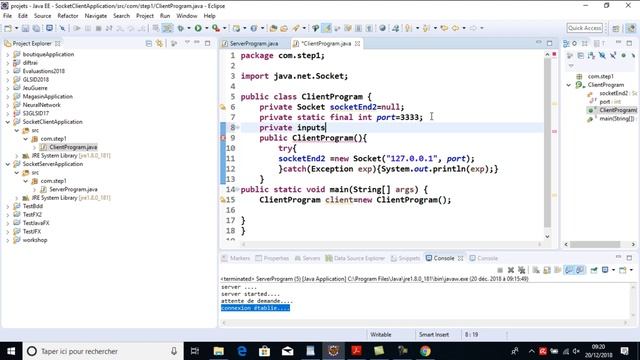Click the Outline view horizontal scrollbar

[x=595, y=244]
